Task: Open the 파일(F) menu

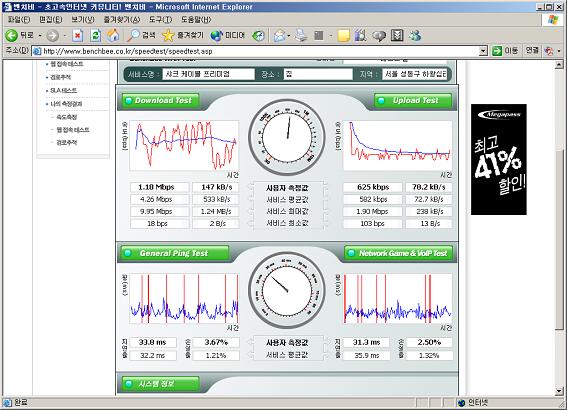Action: pyautogui.click(x=19, y=20)
